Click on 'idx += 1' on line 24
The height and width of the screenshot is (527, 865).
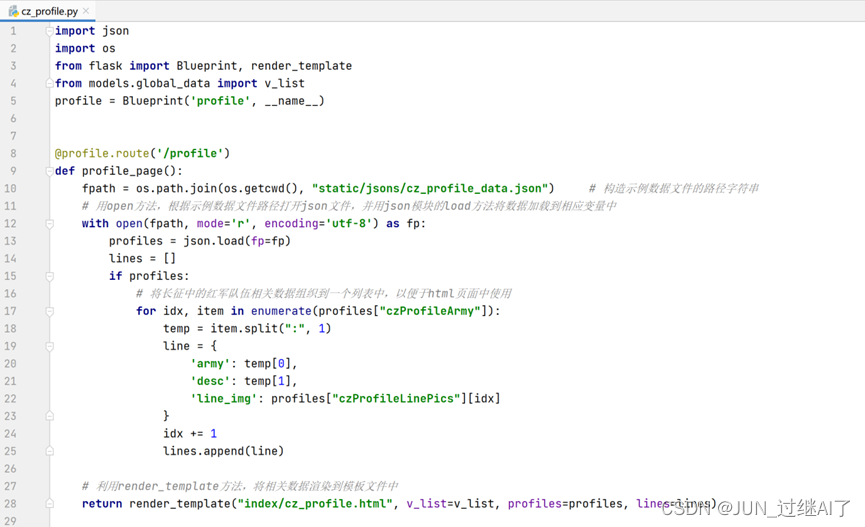190,434
